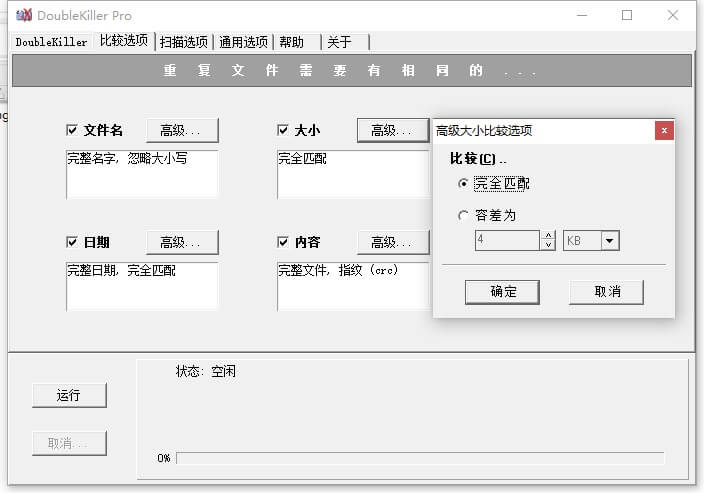Click the 完全匹配 size description box
704x493 pixels.
[353, 174]
